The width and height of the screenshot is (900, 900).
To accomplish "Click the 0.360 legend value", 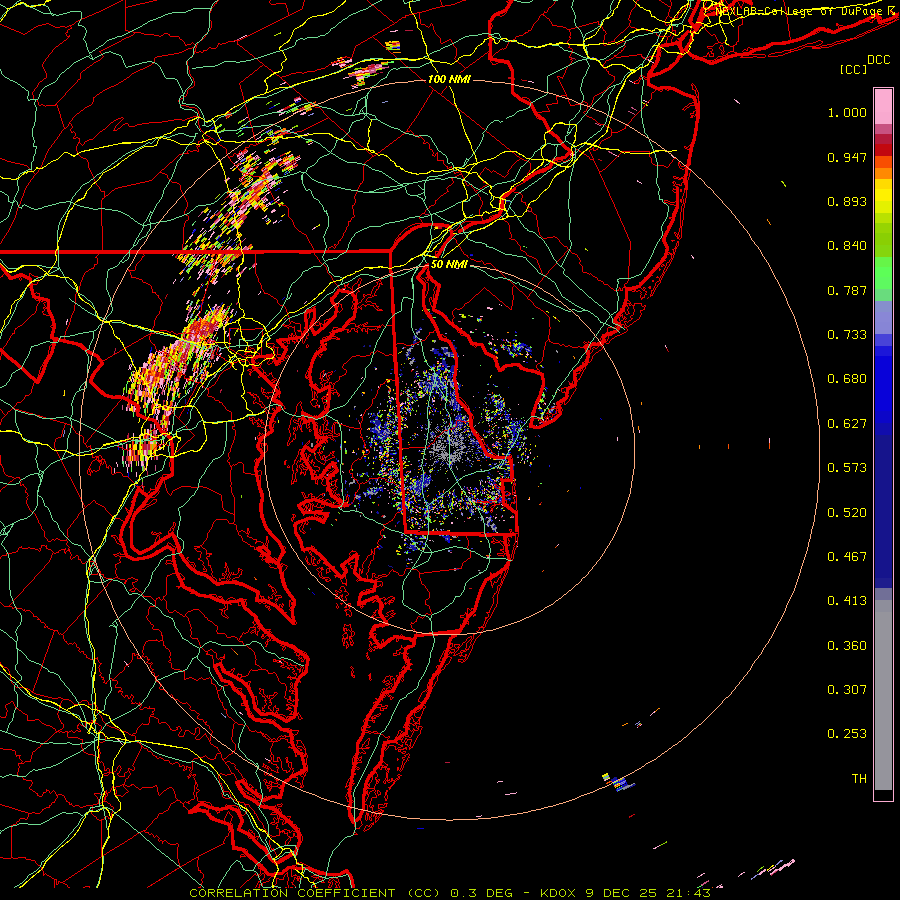I will point(847,646).
